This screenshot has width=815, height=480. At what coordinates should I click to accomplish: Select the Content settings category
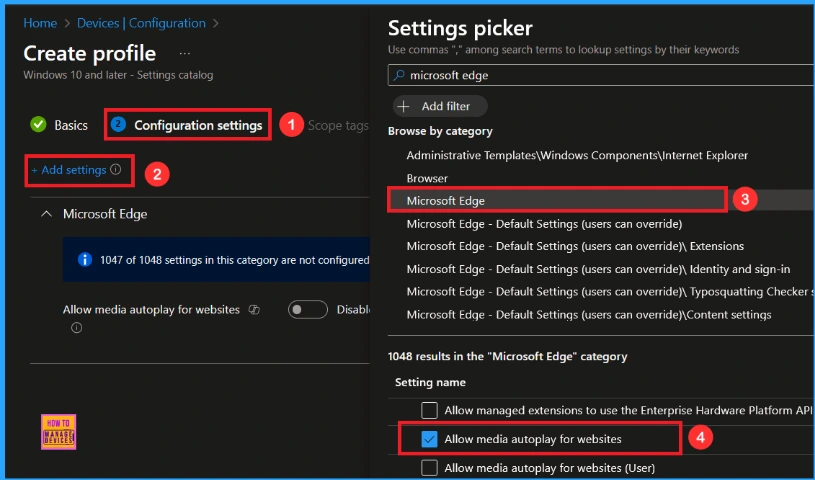(x=589, y=315)
